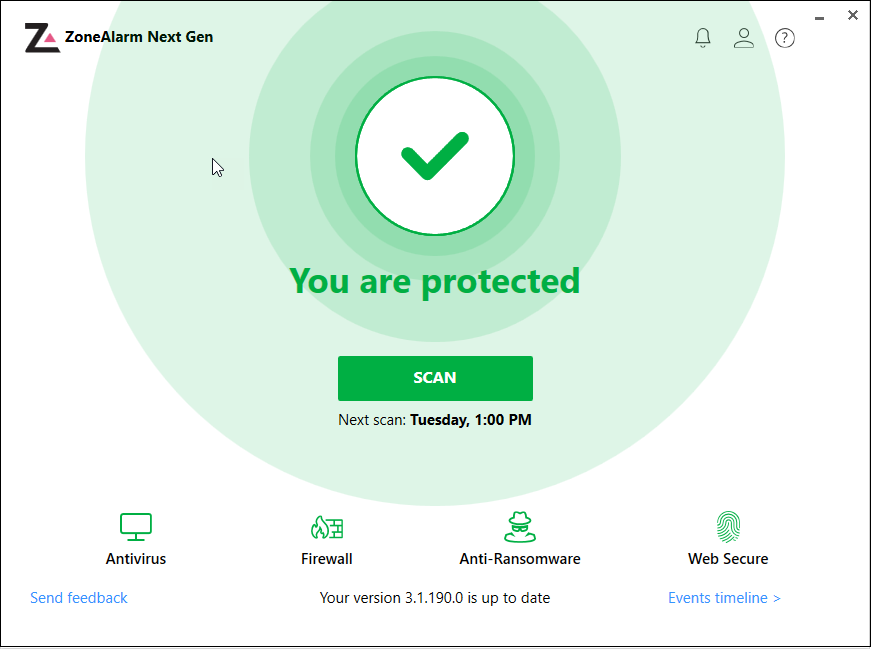Open the Web Secure fingerprint icon
Viewport: 871px width, 649px height.
(728, 527)
